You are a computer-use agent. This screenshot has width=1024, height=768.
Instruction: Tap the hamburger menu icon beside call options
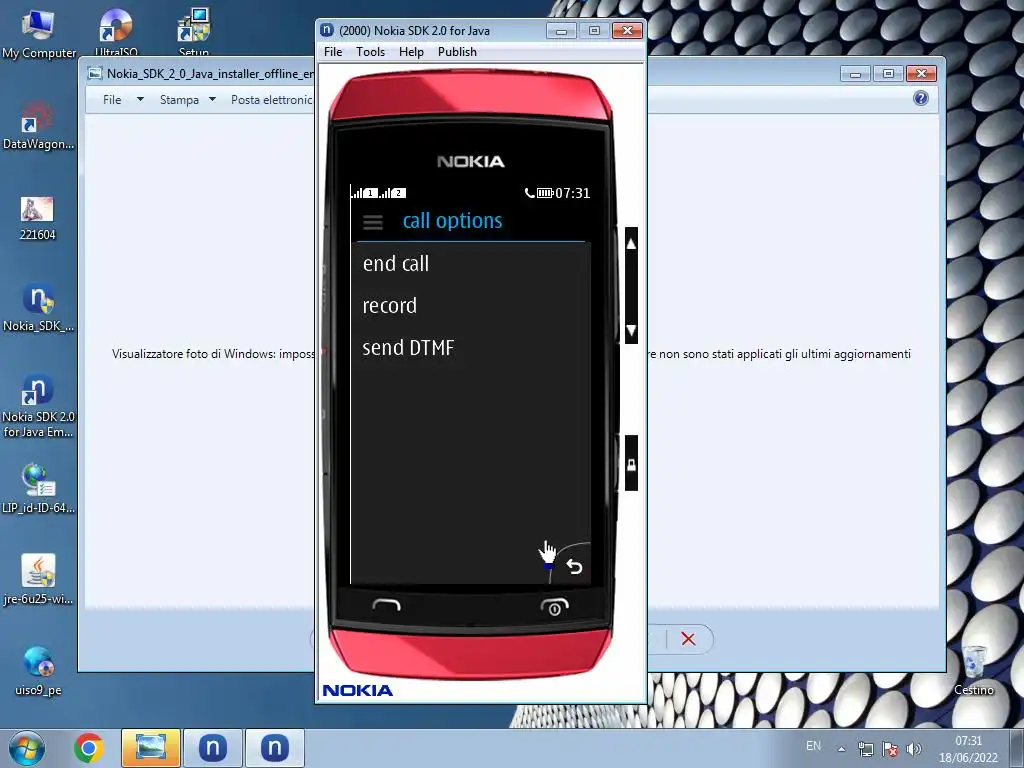(373, 222)
